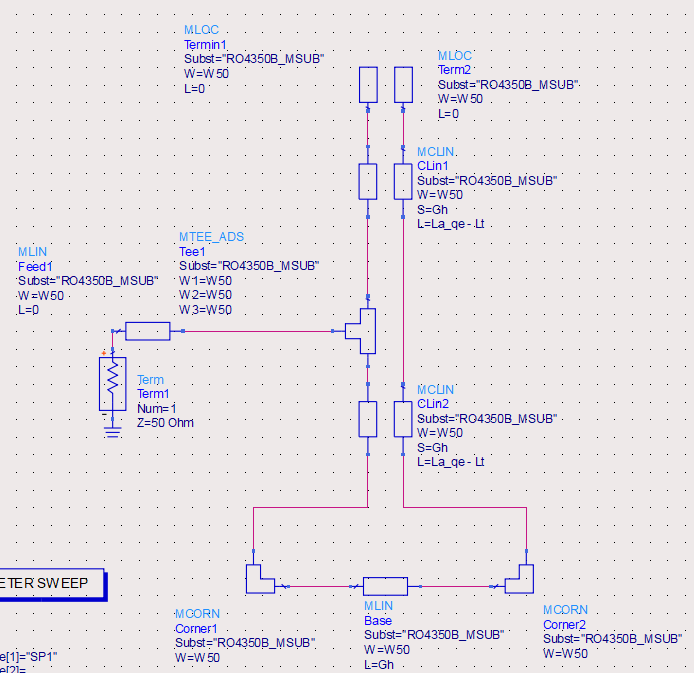The width and height of the screenshot is (694, 673).
Task: Click Tee1's W1=W50 parameter
Action: tap(205, 281)
